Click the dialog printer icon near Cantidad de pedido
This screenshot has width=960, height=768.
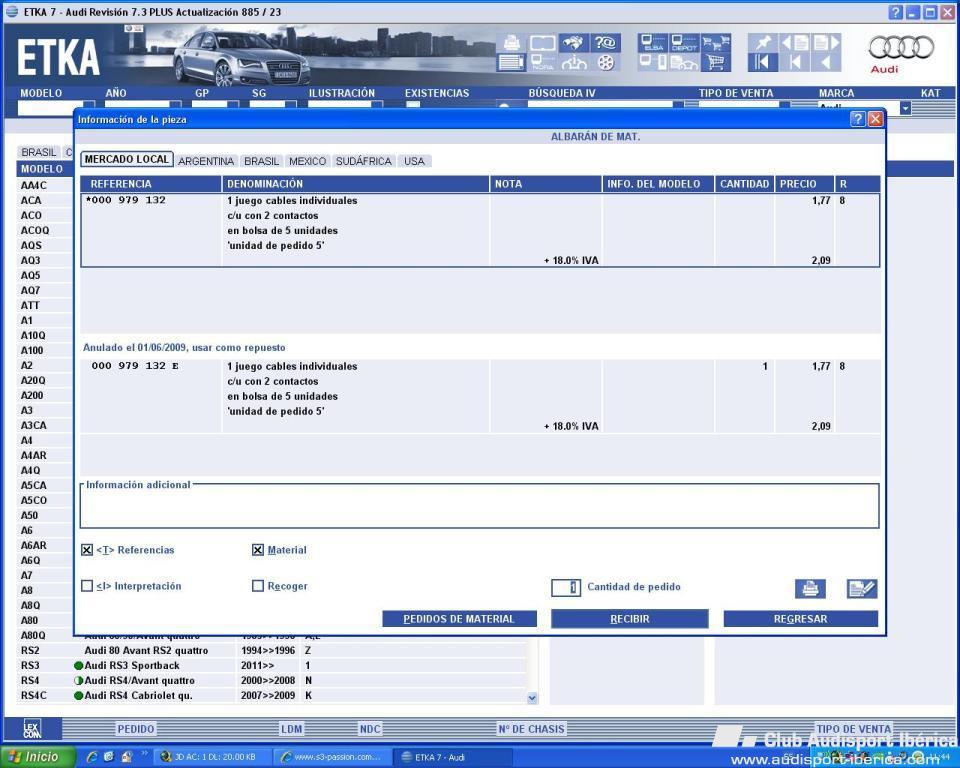[810, 589]
